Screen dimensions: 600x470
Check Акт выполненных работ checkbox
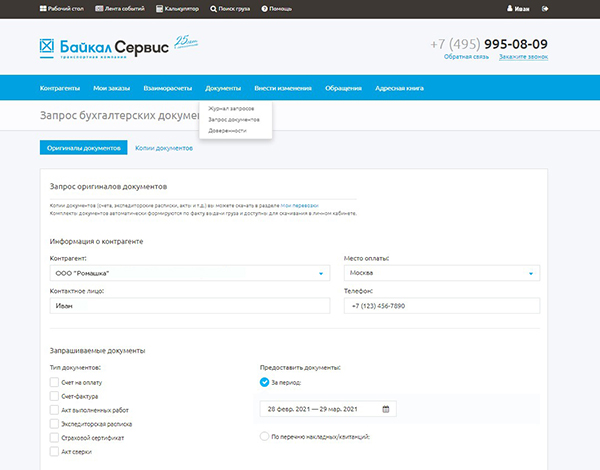pyautogui.click(x=54, y=410)
